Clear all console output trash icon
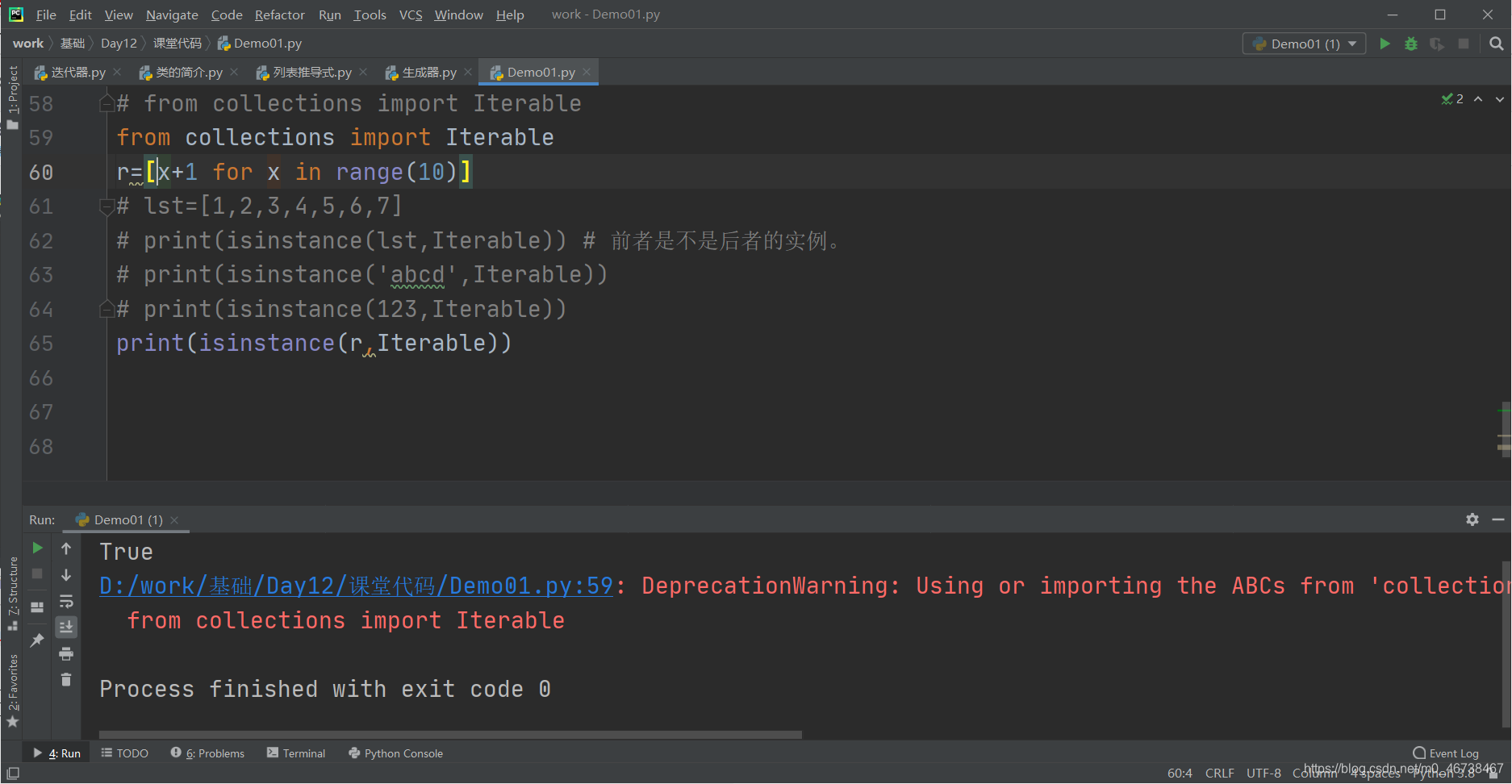This screenshot has height=784, width=1512. click(66, 680)
